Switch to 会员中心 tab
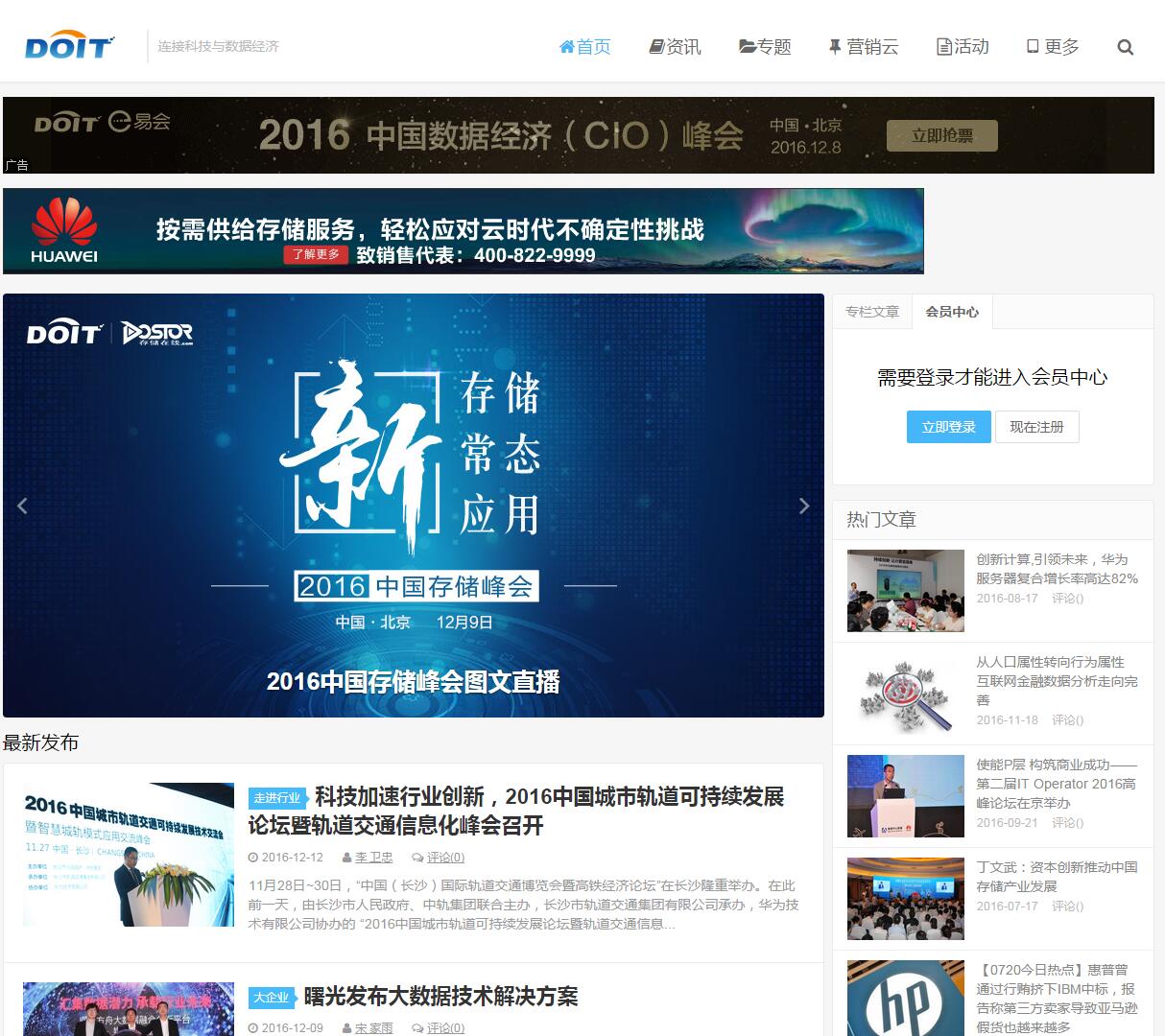This screenshot has height=1036, width=1165. (952, 312)
